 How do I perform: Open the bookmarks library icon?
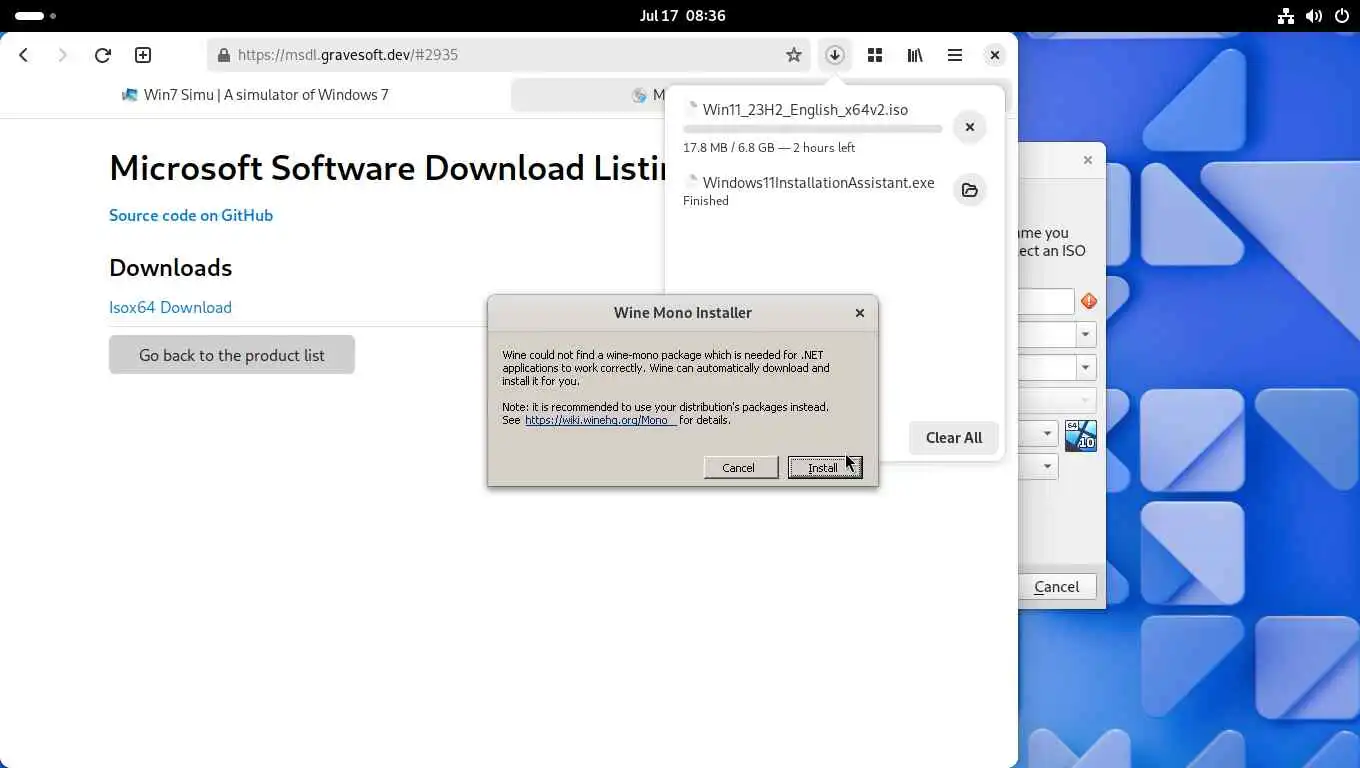tap(915, 55)
